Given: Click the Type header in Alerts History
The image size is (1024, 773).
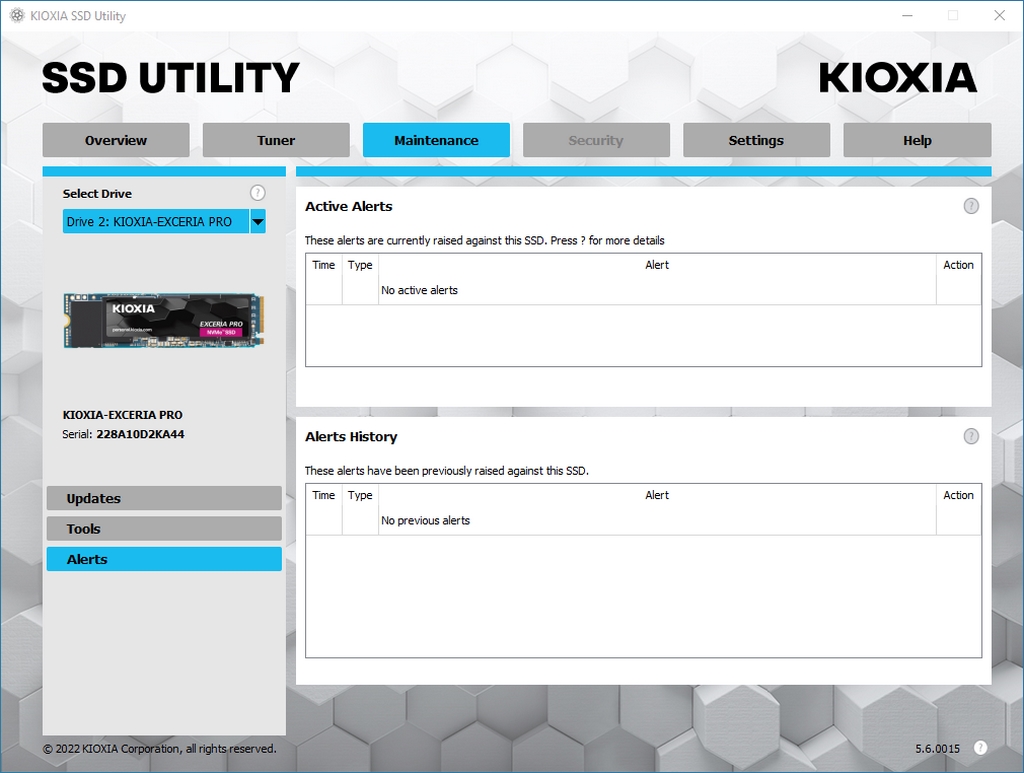Looking at the screenshot, I should [x=360, y=496].
